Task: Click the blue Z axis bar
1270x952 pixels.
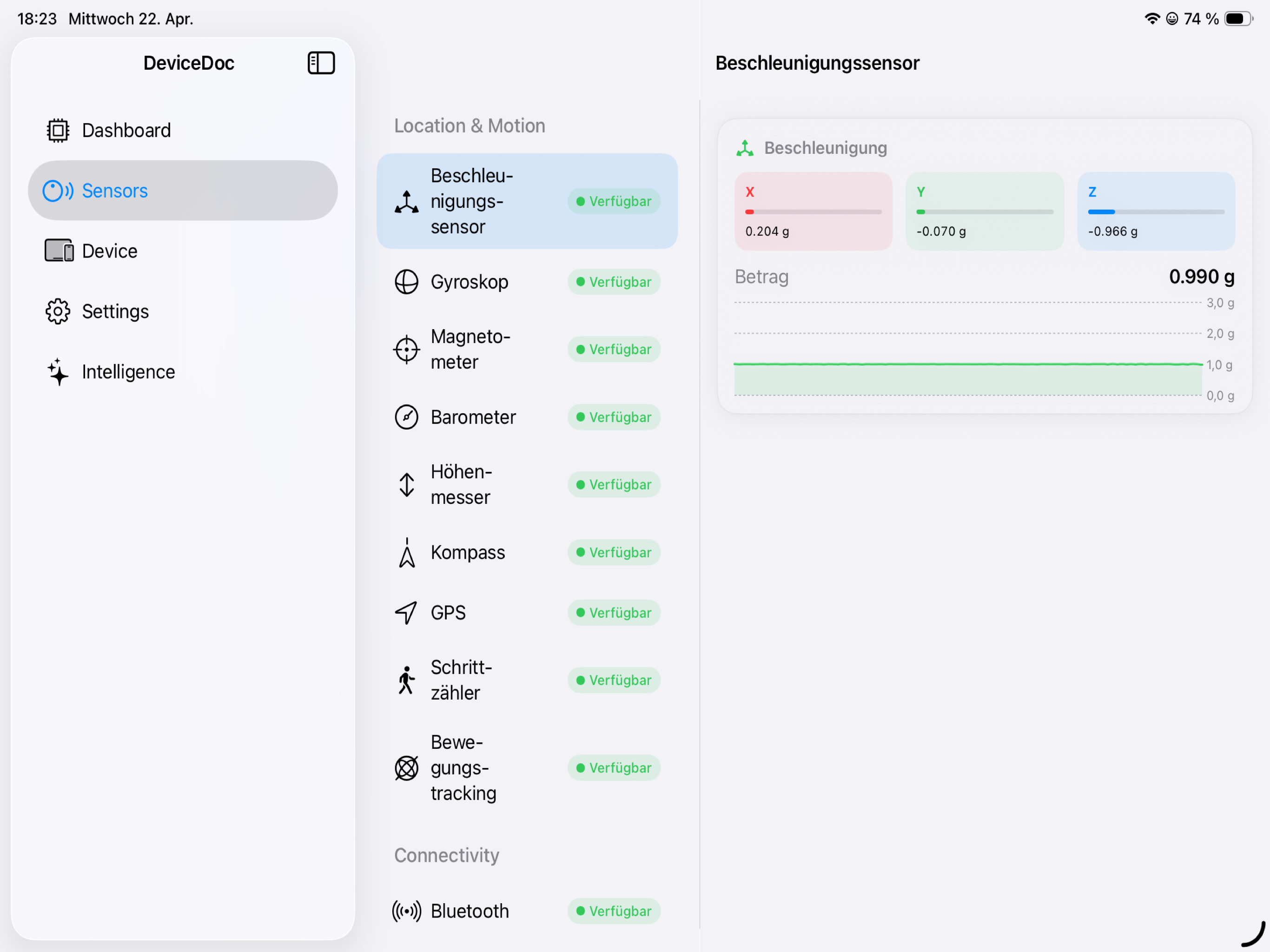Action: pos(1156,212)
